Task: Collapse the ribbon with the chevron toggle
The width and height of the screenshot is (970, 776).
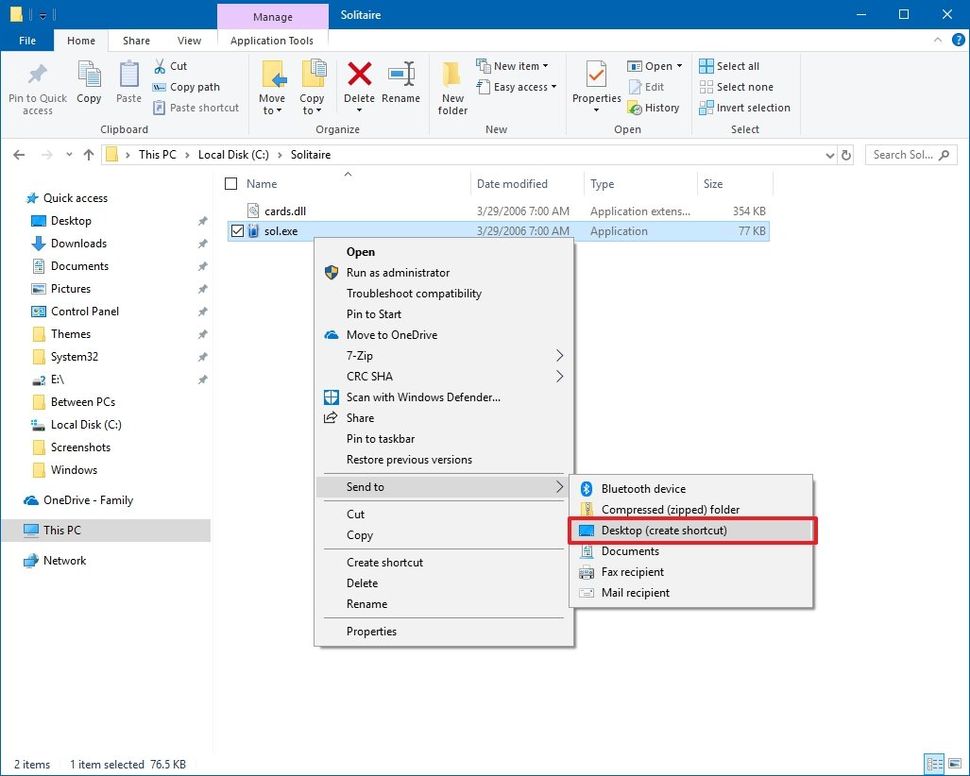Action: (x=937, y=40)
